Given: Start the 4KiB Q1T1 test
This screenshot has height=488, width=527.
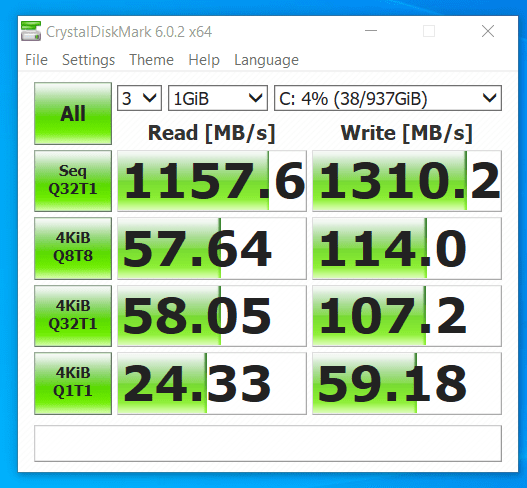Looking at the screenshot, I should (73, 383).
